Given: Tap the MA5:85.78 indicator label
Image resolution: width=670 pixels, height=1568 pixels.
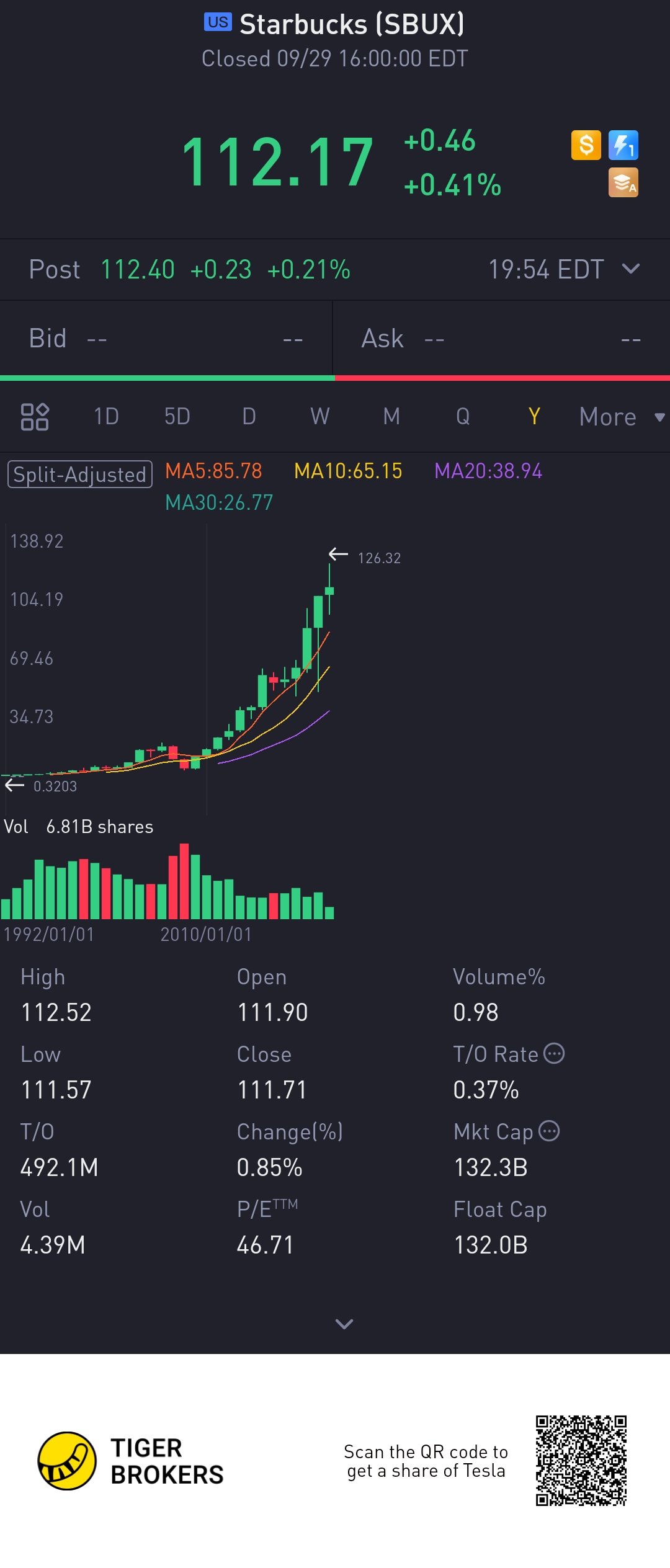Looking at the screenshot, I should [213, 471].
